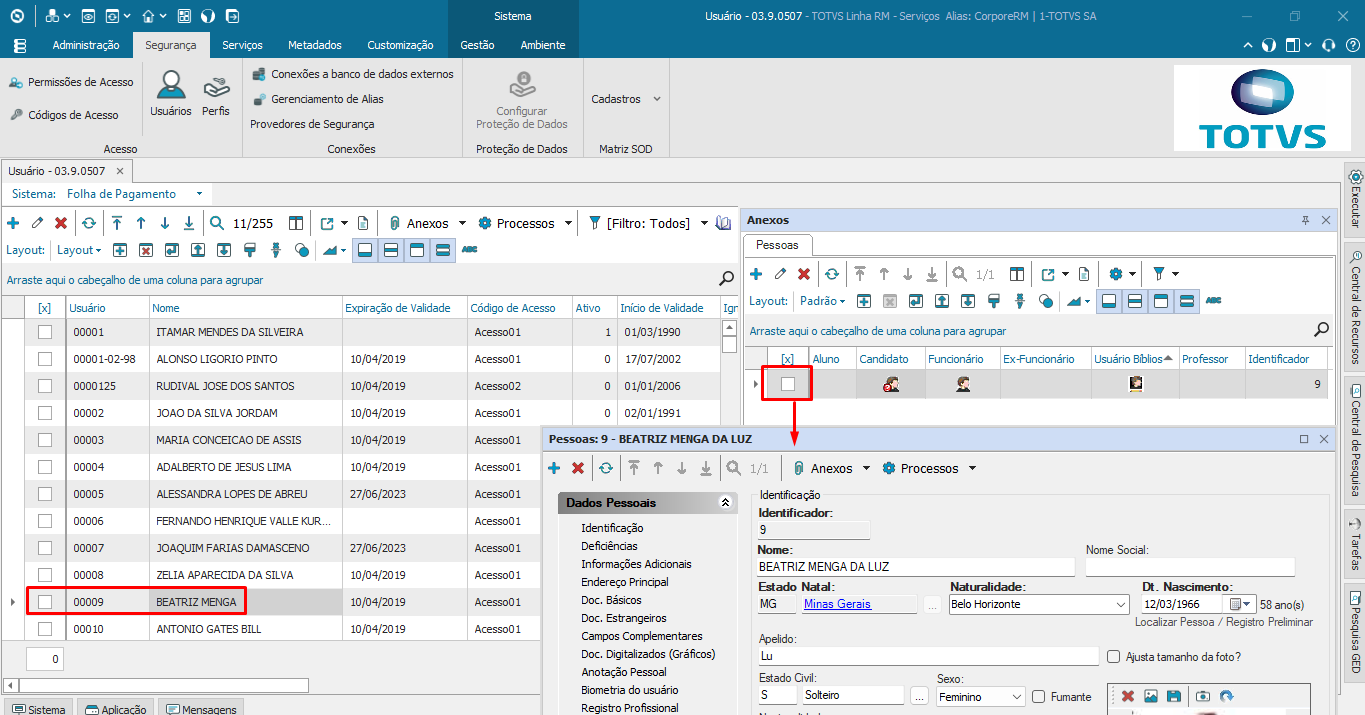Expand the Cadastros dropdown in Matriz SOD

pos(657,98)
